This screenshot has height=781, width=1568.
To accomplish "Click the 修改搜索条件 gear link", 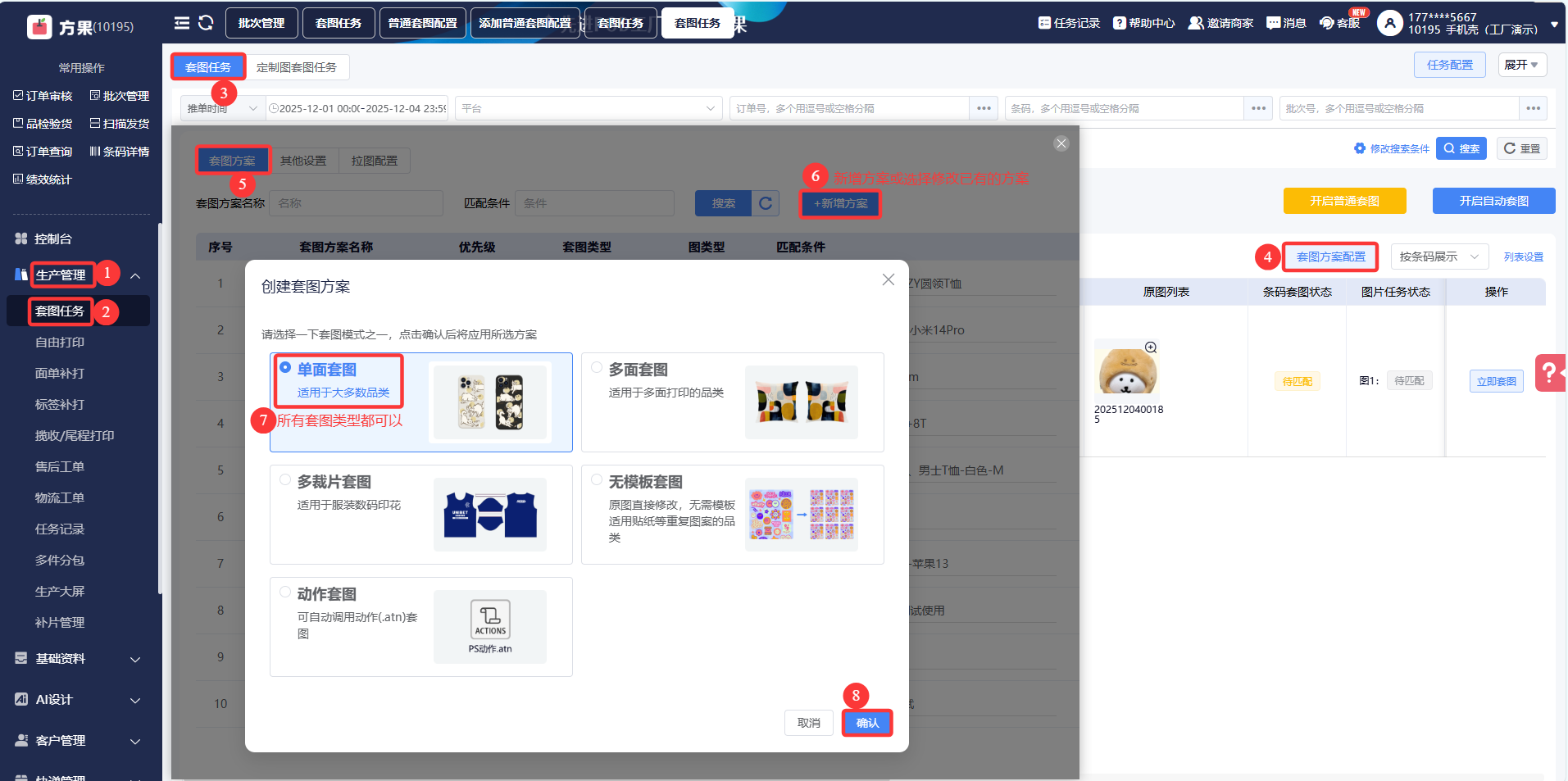I will (1392, 148).
